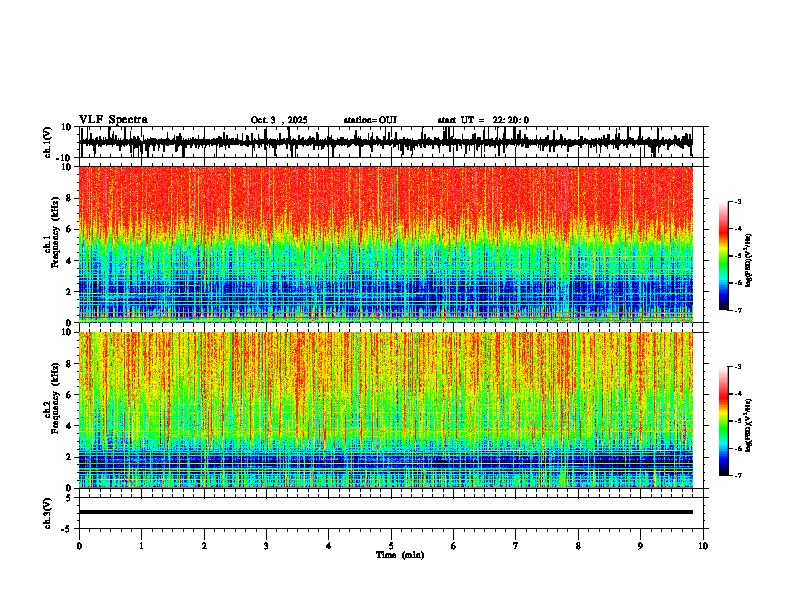
Task: Click the "-3" label on ch.2 color bar
Action: [x=737, y=367]
